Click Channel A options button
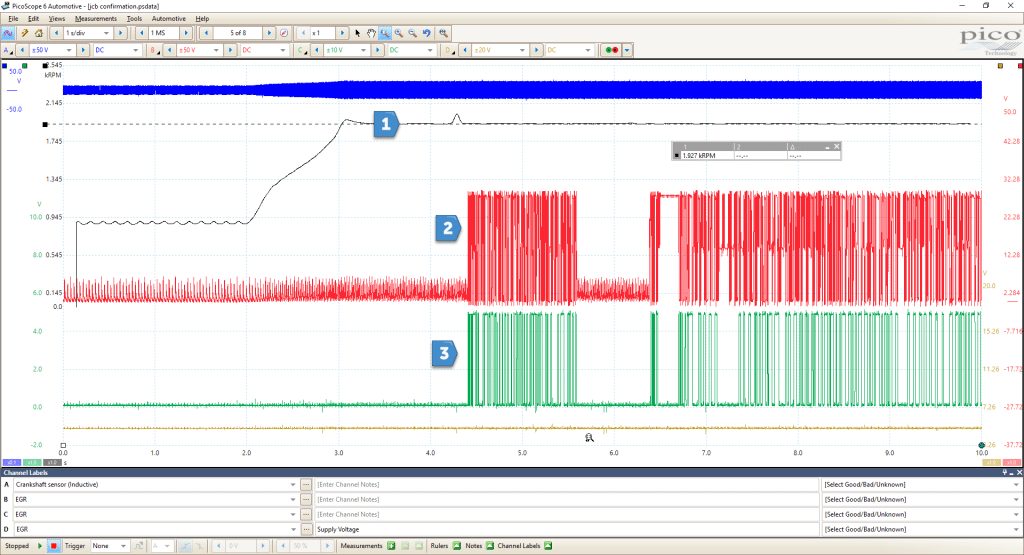 point(8,50)
